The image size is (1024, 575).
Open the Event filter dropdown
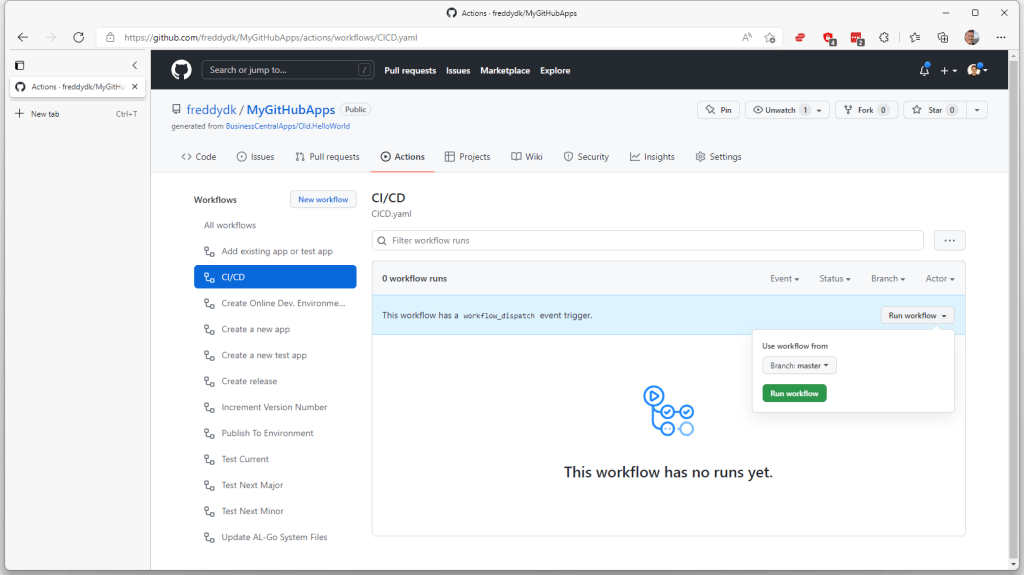[x=783, y=279]
